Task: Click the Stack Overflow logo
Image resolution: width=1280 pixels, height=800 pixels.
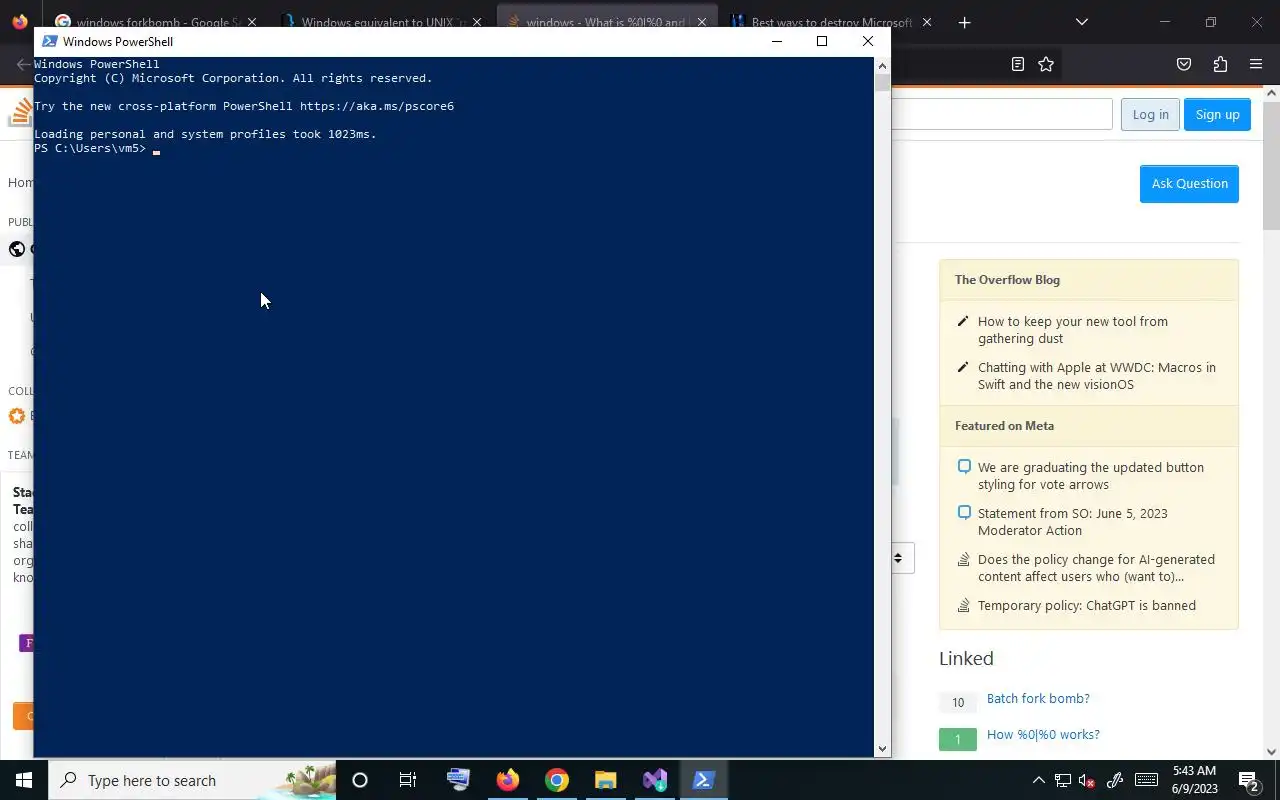Action: (x=20, y=113)
